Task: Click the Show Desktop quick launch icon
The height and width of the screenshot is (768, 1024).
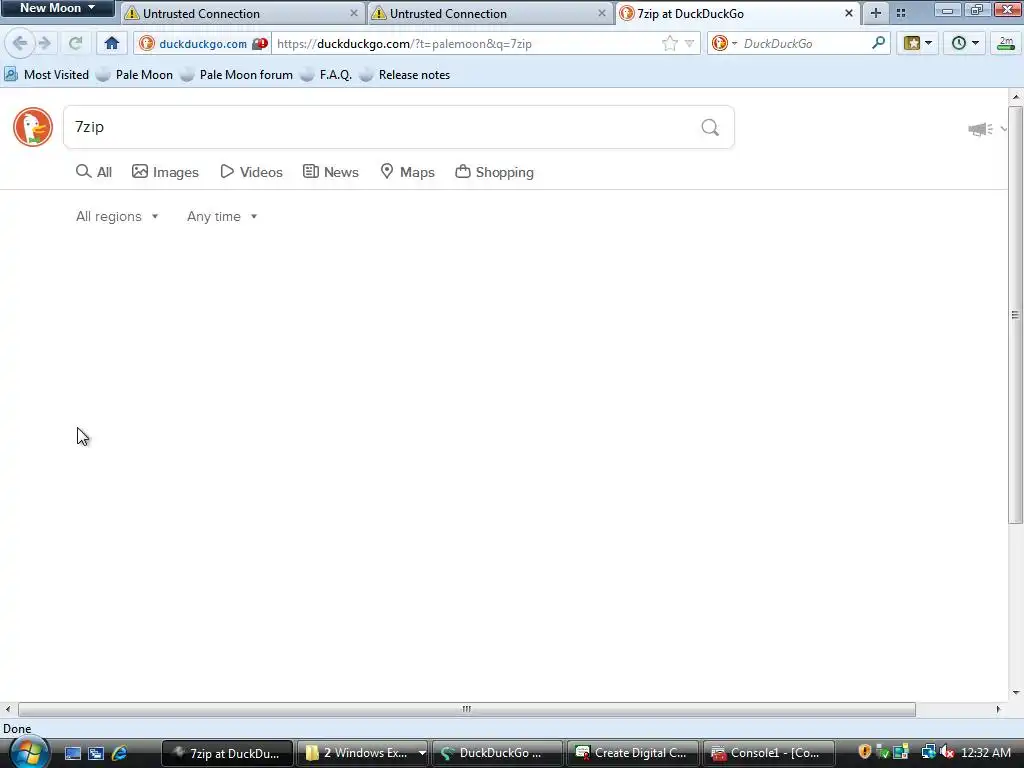Action: [72, 753]
